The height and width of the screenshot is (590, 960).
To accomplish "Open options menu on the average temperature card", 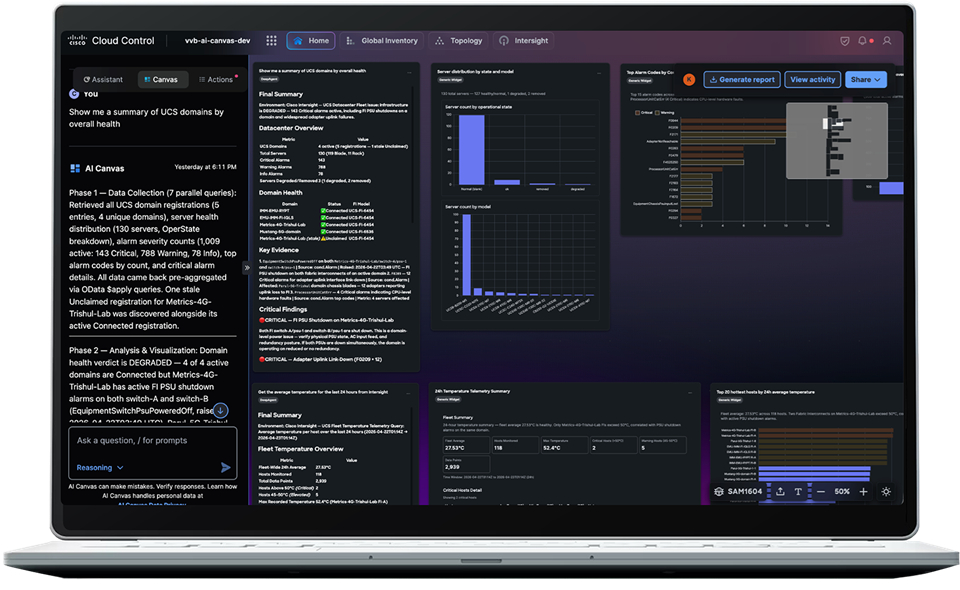I will coord(409,393).
